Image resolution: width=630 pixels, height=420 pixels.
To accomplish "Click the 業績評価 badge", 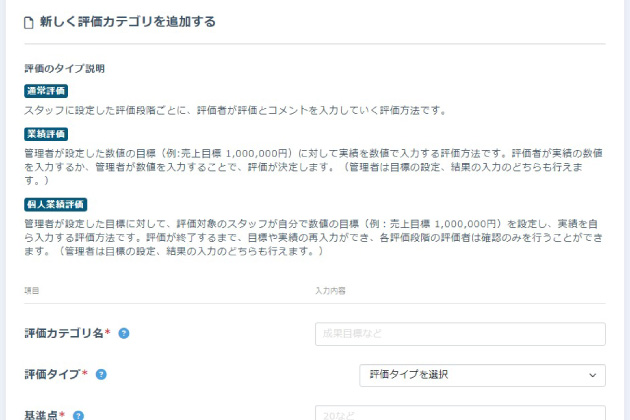I will 46,134.
